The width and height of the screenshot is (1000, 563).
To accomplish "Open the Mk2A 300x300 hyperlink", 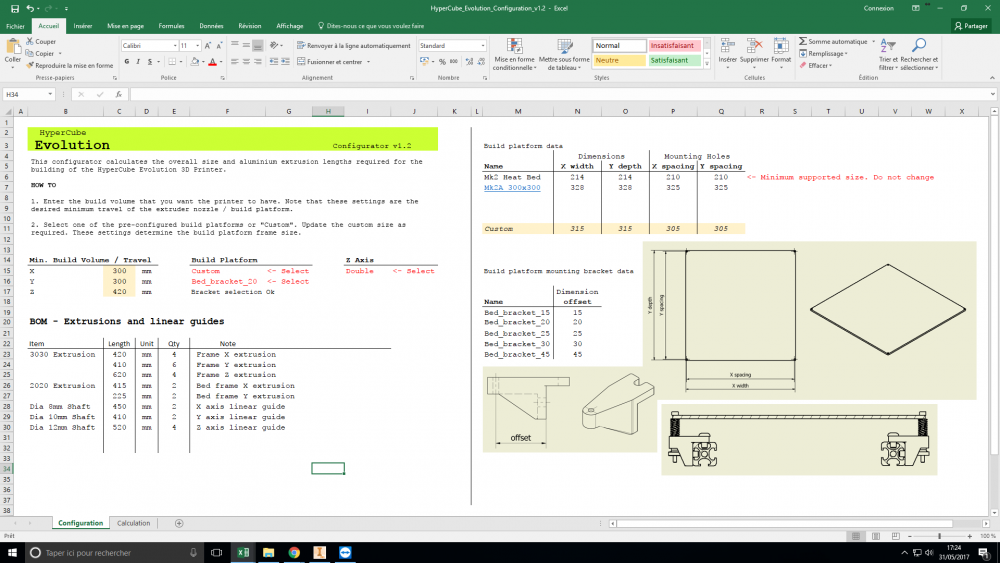I will pyautogui.click(x=511, y=187).
